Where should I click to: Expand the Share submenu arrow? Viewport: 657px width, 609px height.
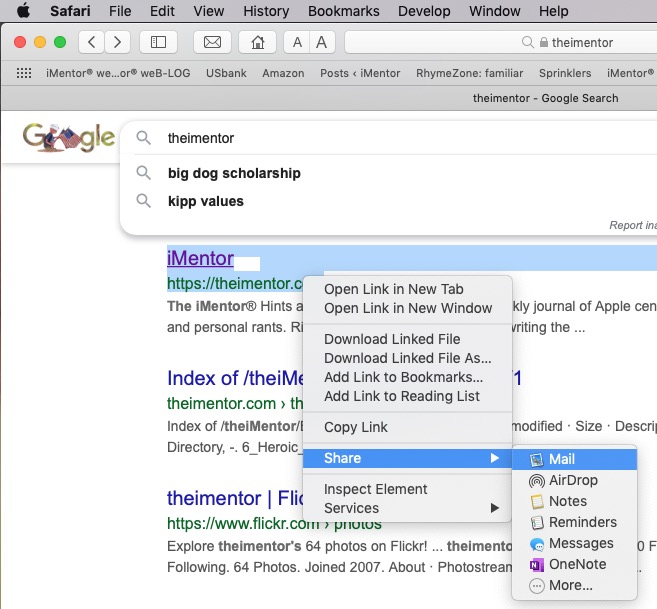point(495,458)
